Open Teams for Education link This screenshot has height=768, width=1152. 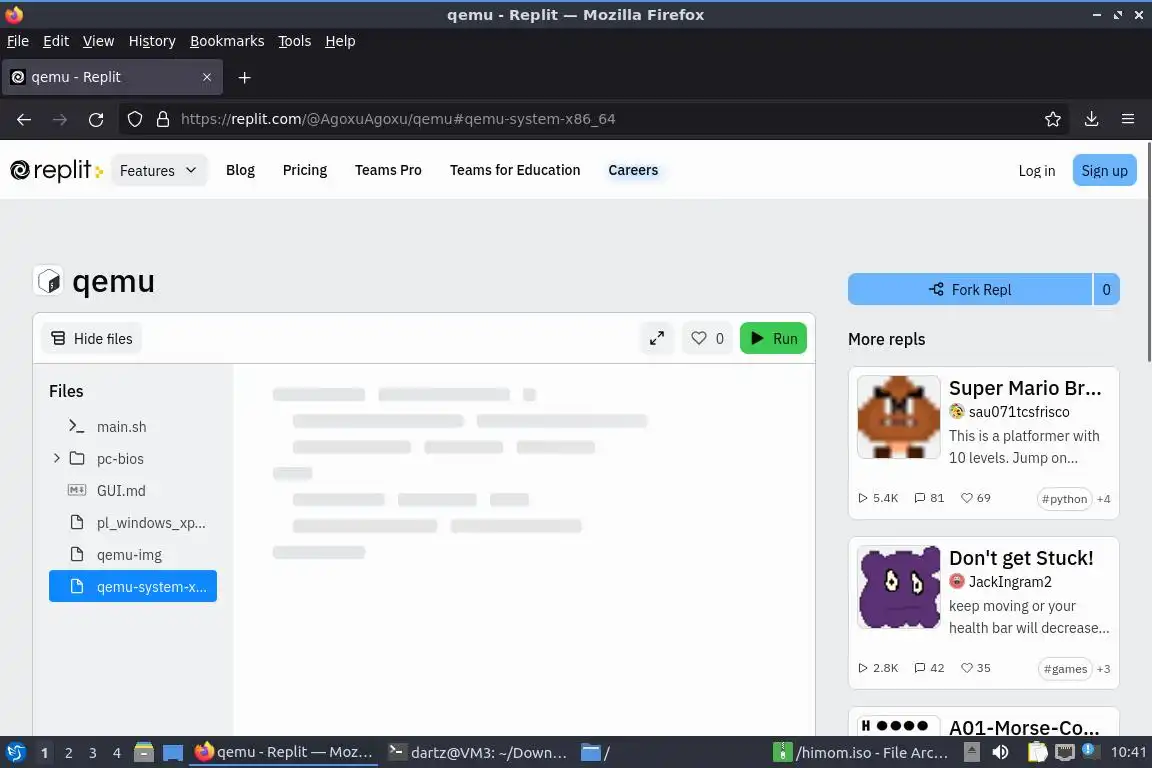pos(515,171)
